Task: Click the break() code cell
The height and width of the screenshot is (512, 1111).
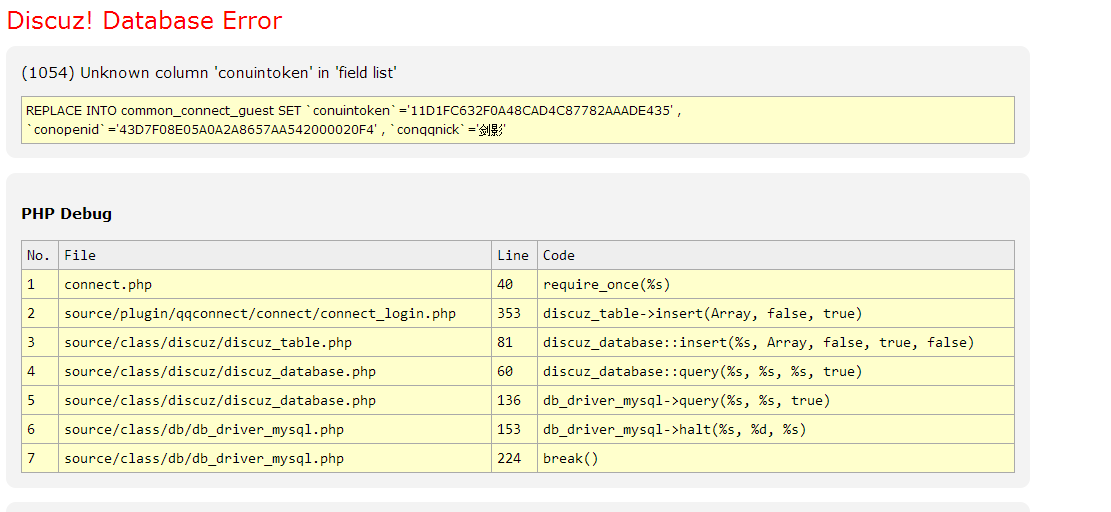Action: 570,458
